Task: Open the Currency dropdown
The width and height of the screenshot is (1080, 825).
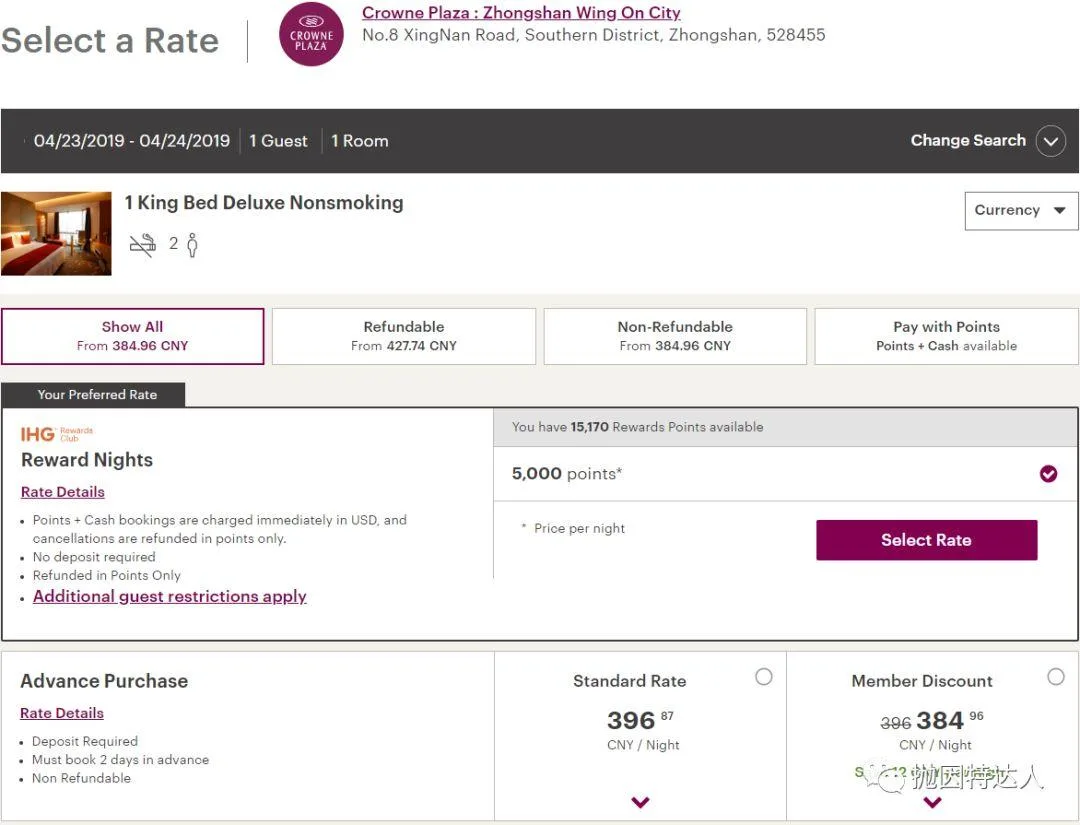Action: 1020,210
